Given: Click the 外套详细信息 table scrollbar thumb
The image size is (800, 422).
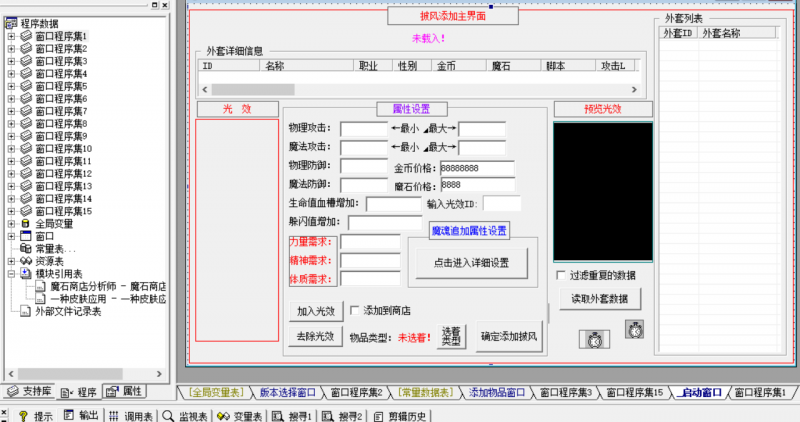Looking at the screenshot, I should pyautogui.click(x=253, y=90).
